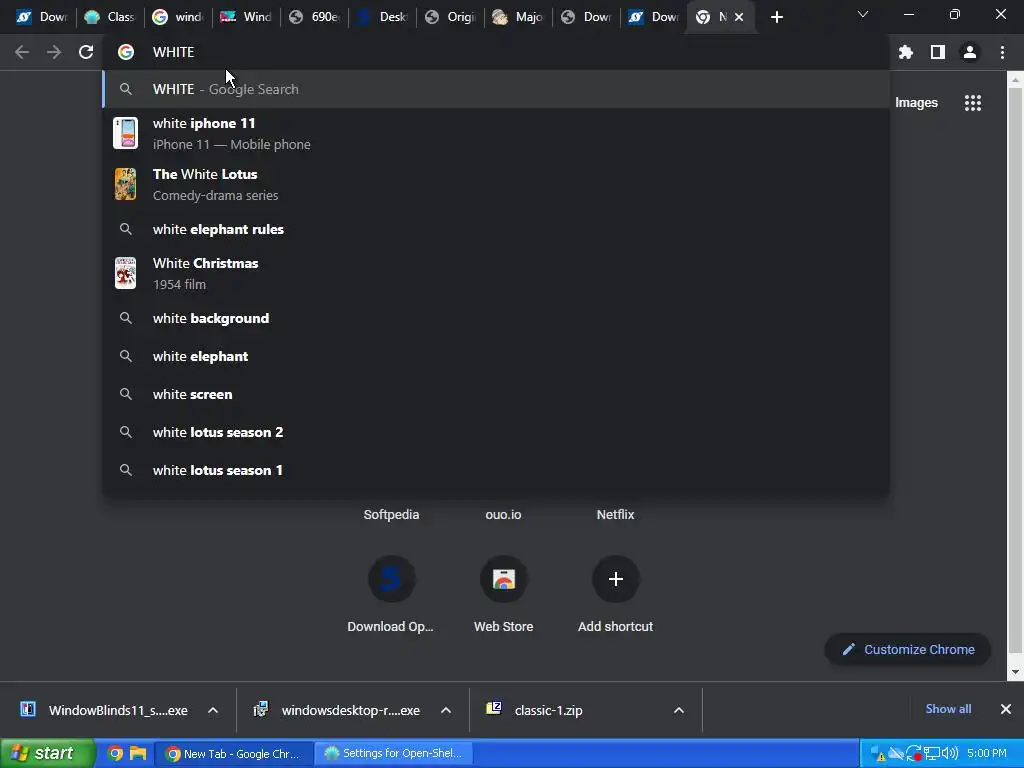
Task: Select the white iphone 11 suggestion
Action: coord(496,133)
